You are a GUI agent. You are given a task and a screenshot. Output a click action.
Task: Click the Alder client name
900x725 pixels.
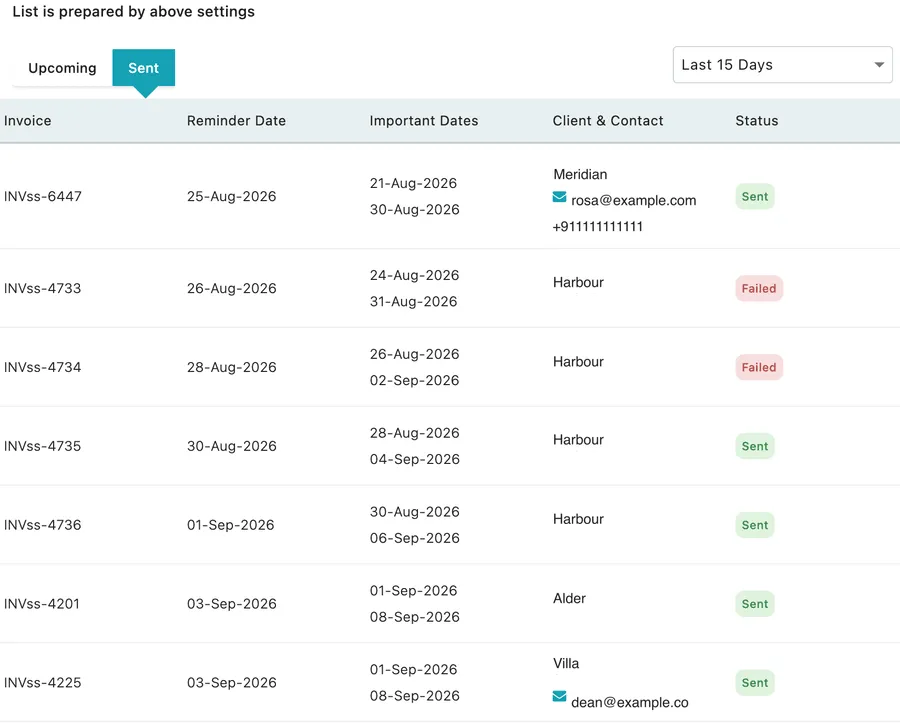pos(569,598)
